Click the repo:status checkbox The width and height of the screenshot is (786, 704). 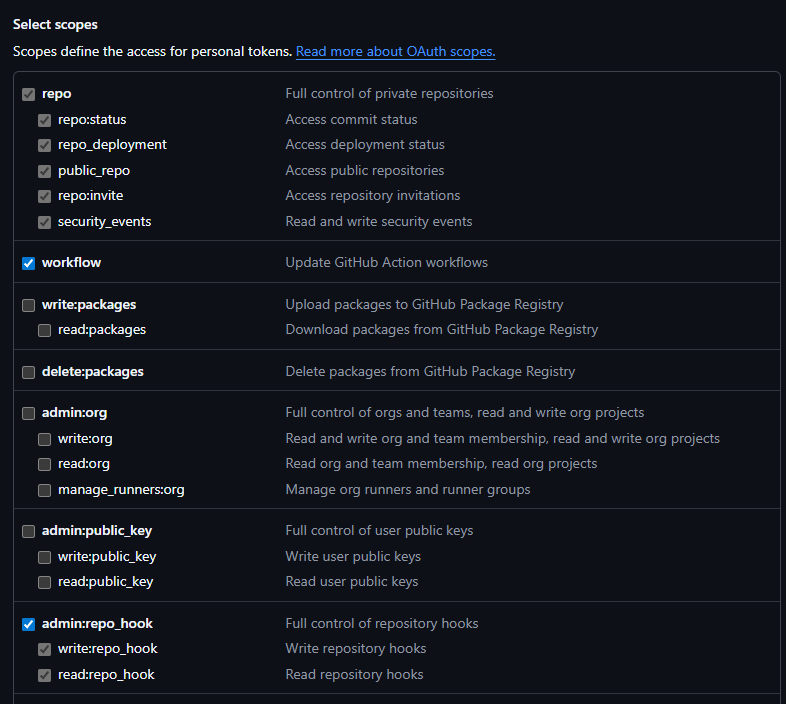click(44, 120)
